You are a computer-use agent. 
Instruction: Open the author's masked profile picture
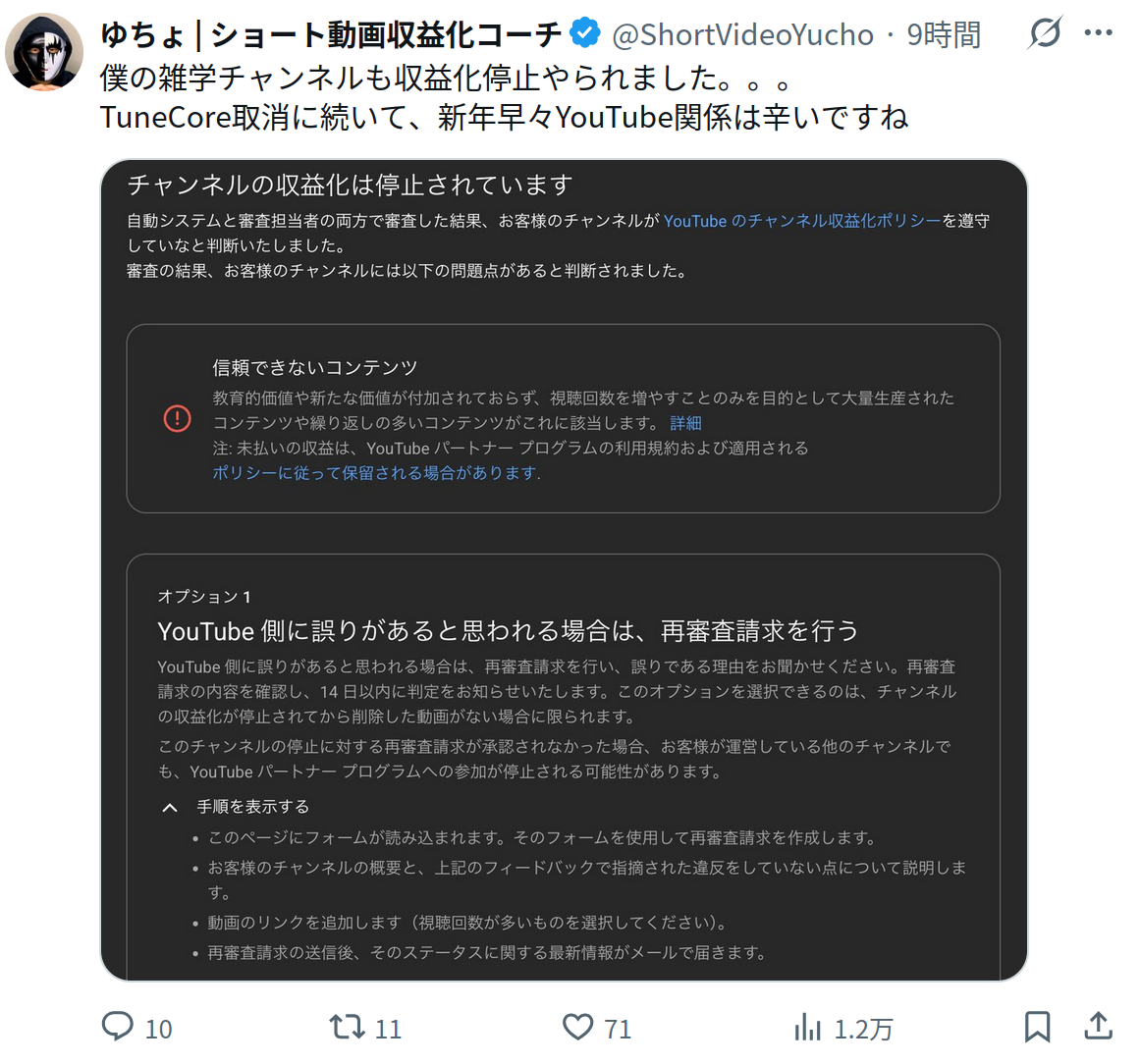point(44,52)
